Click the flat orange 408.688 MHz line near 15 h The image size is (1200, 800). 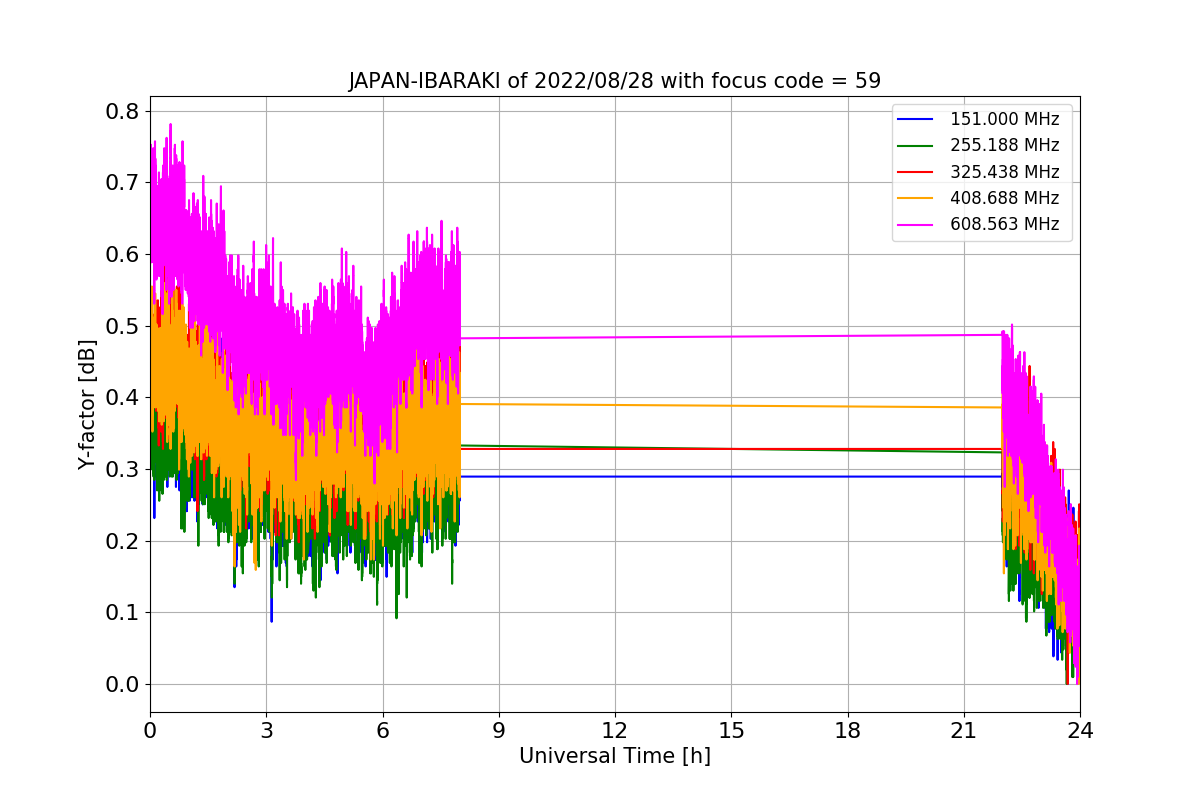731,405
